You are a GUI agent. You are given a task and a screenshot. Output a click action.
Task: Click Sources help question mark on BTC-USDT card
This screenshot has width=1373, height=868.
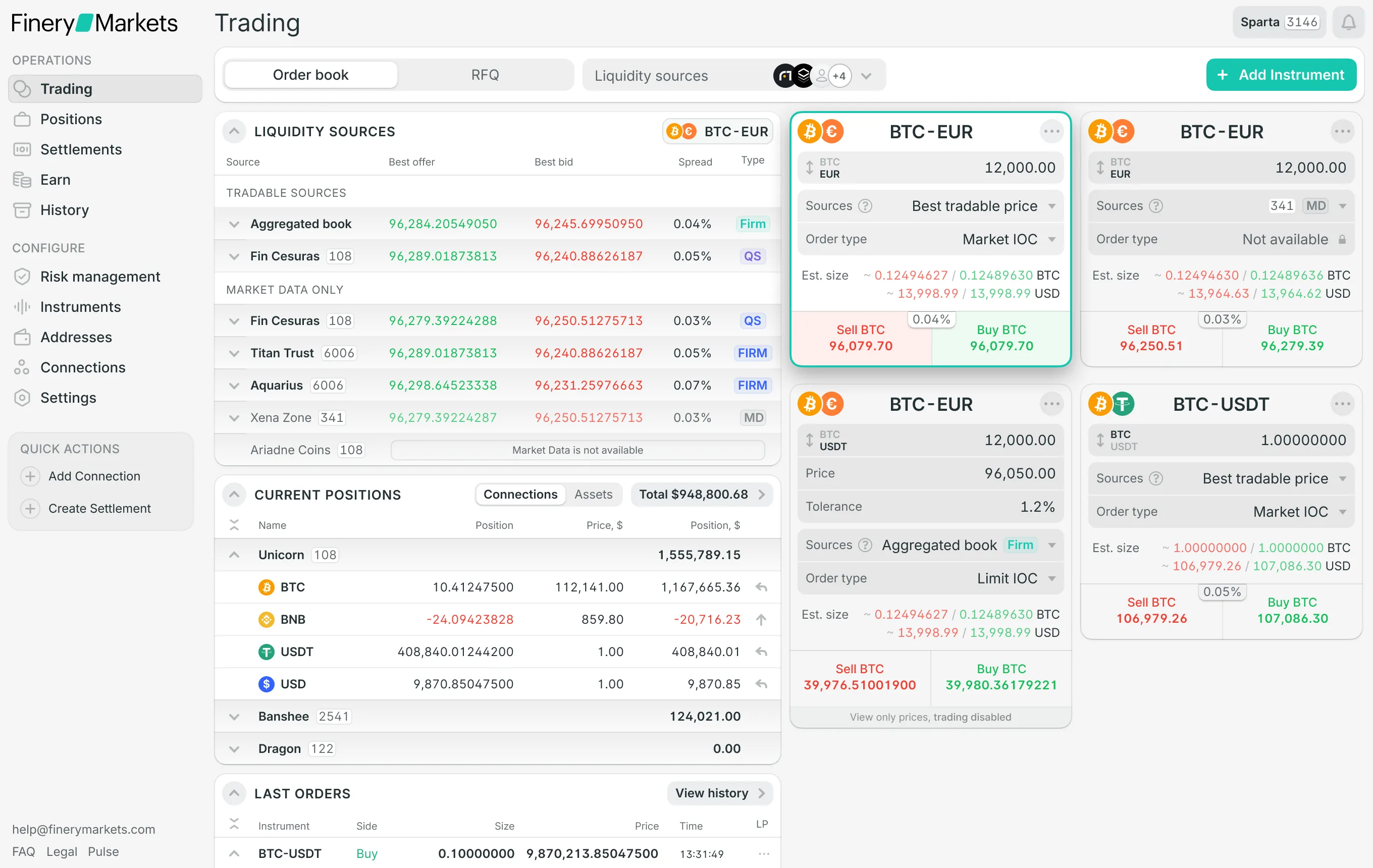[1156, 478]
